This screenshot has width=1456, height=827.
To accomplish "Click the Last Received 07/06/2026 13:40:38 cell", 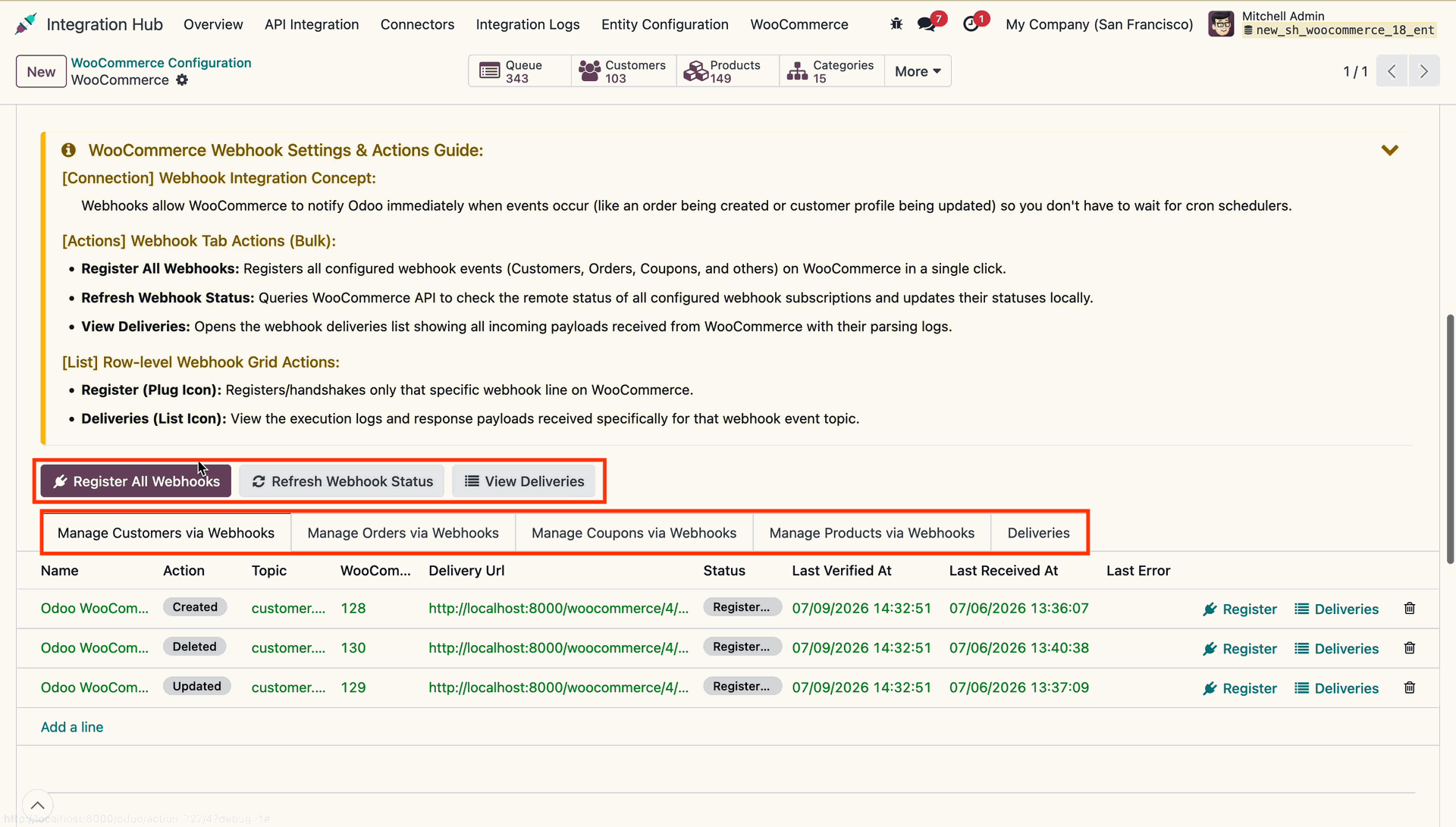I will tap(1019, 648).
